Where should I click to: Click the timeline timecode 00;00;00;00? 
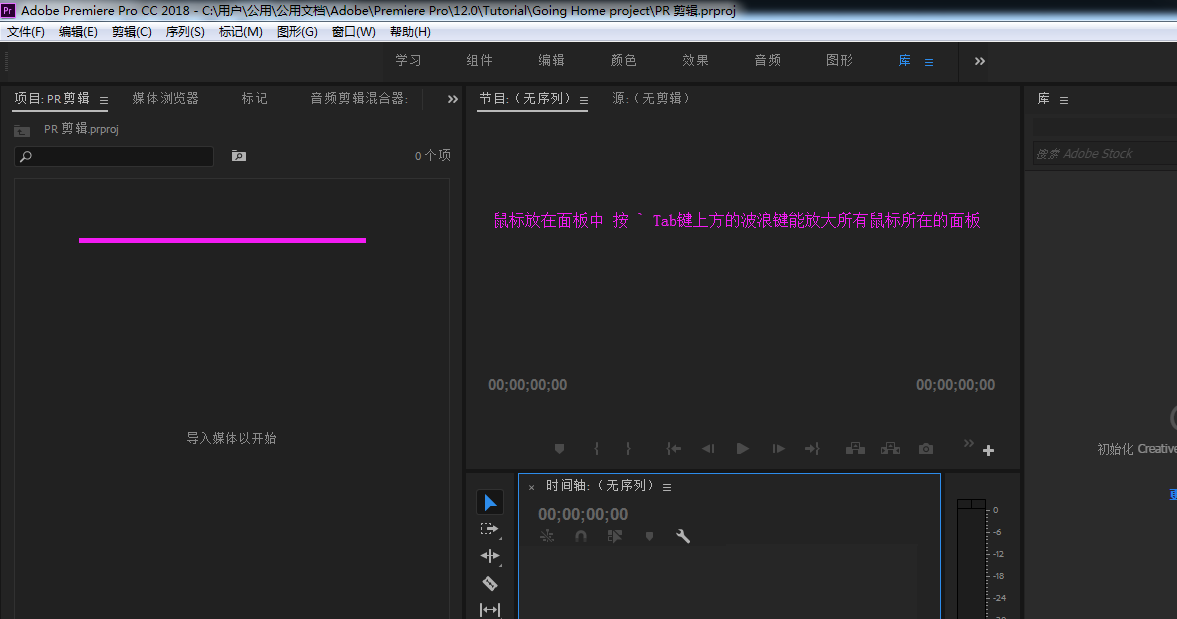pos(583,514)
